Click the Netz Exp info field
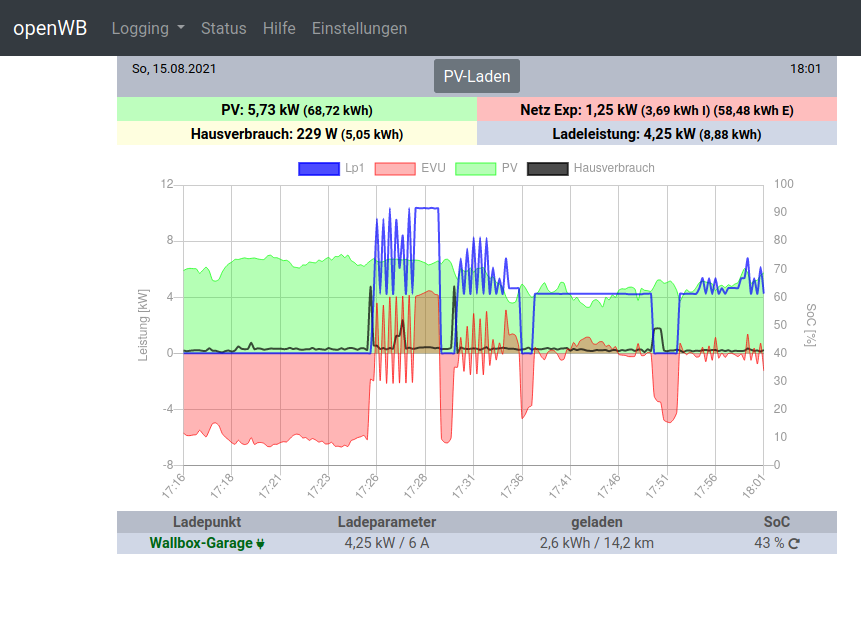Screen dimensions: 861x623 pyautogui.click(x=657, y=109)
